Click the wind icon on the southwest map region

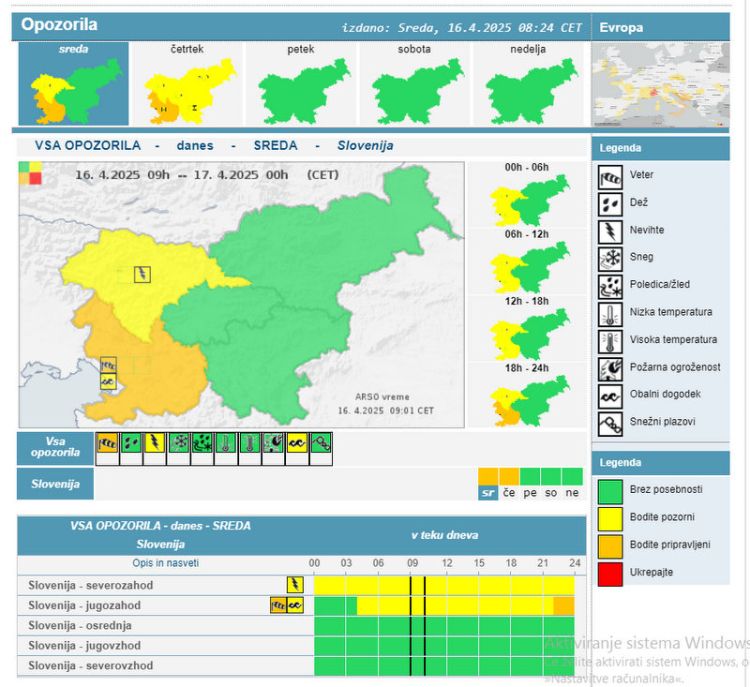pos(109,366)
